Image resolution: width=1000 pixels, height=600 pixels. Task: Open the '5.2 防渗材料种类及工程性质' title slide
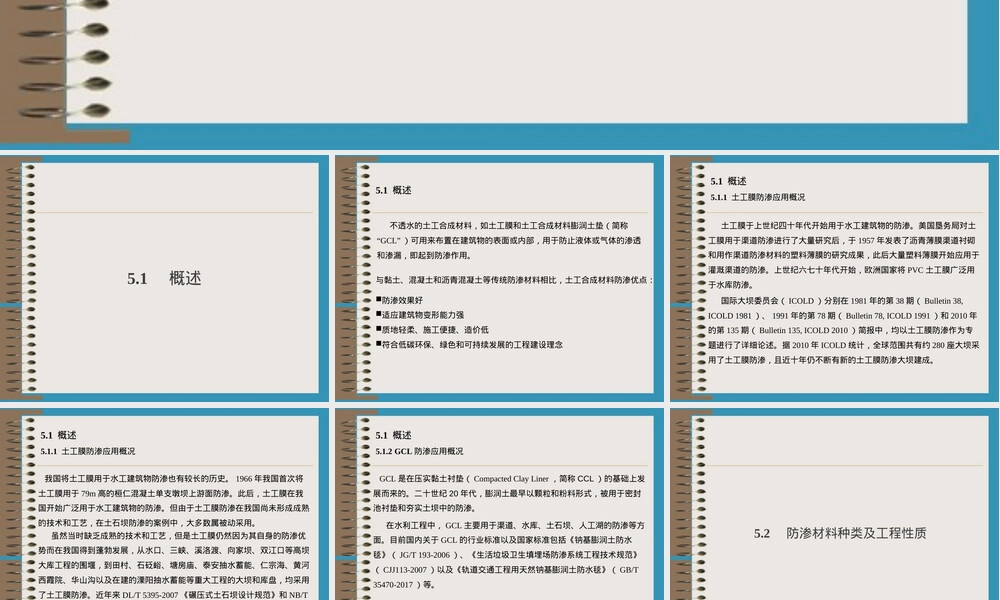click(x=834, y=504)
